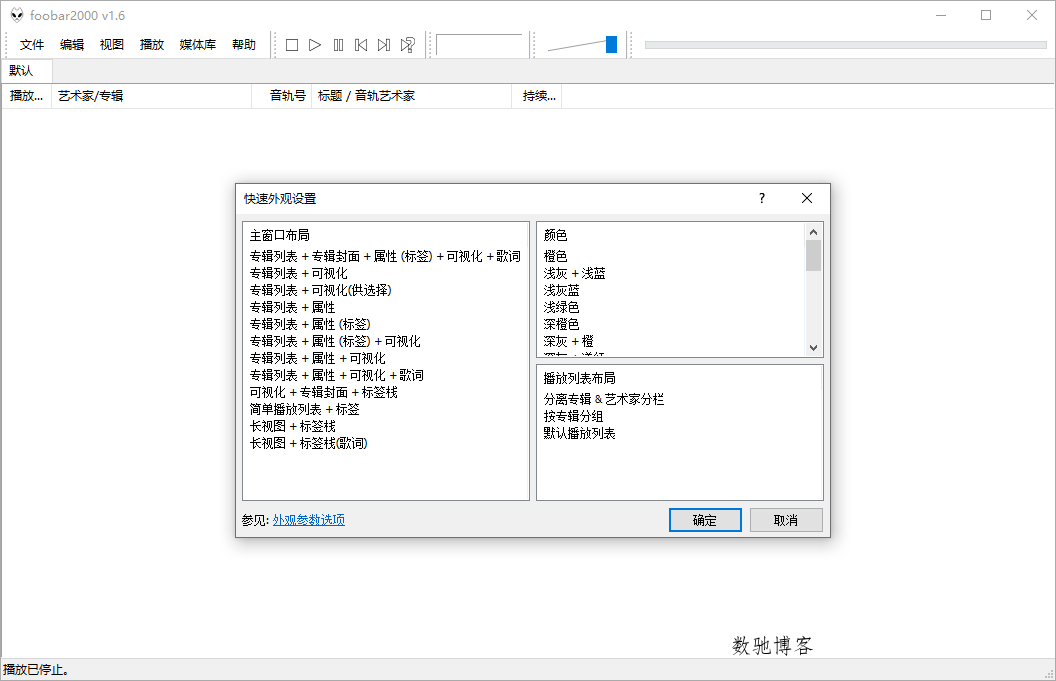This screenshot has height=681, width=1056.
Task: Click the Stop playback icon
Action: [x=292, y=45]
